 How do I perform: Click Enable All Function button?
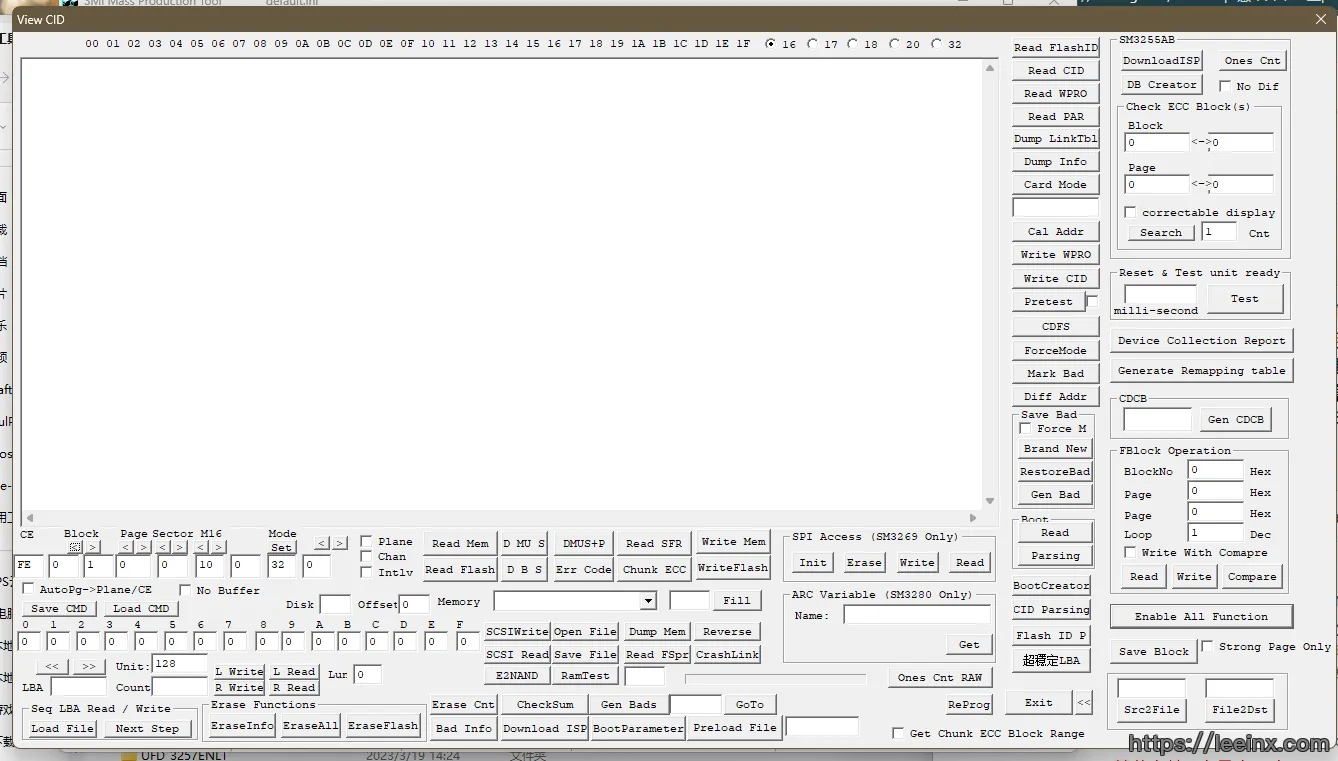[1201, 616]
